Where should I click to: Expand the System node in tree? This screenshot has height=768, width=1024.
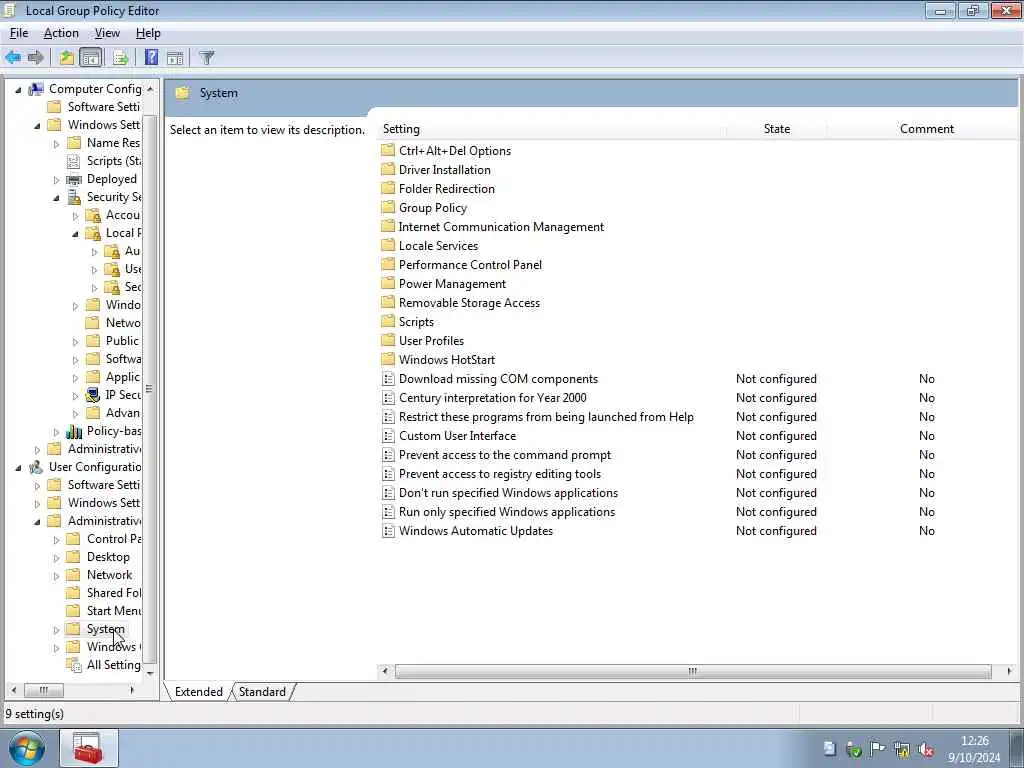click(x=56, y=630)
